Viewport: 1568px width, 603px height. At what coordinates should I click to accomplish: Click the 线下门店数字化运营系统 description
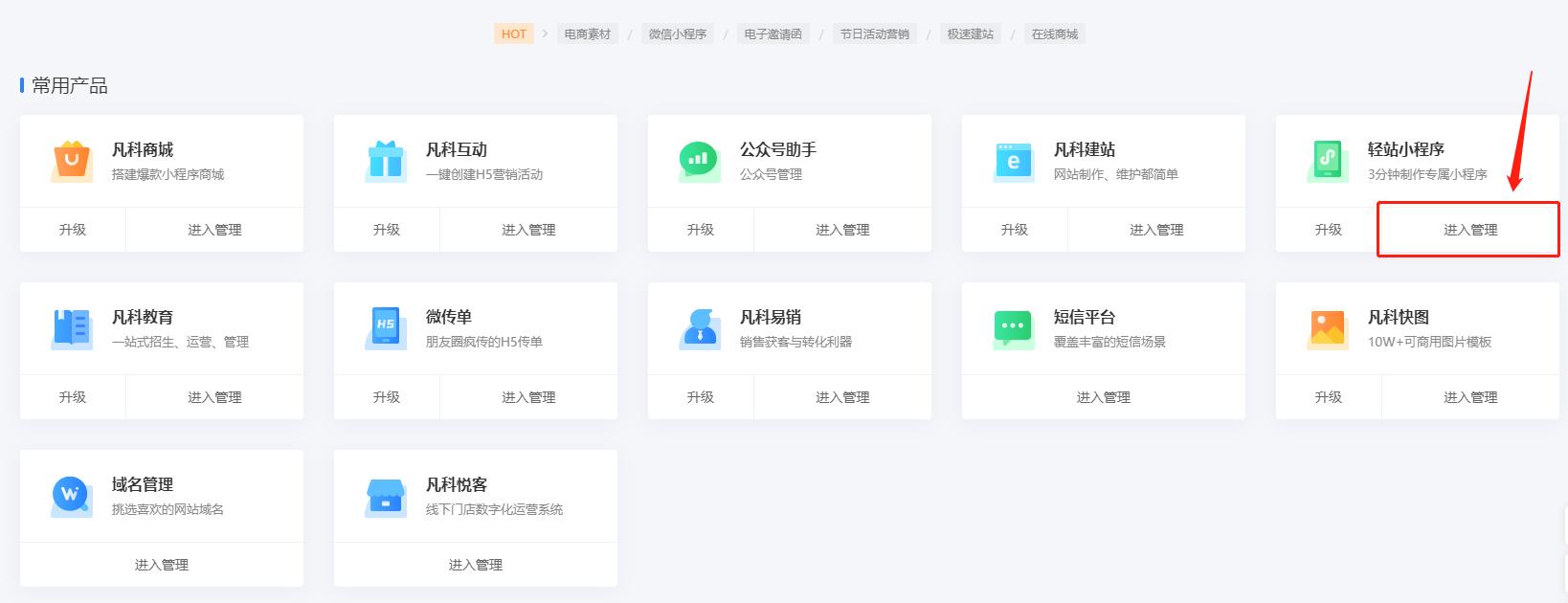click(494, 509)
